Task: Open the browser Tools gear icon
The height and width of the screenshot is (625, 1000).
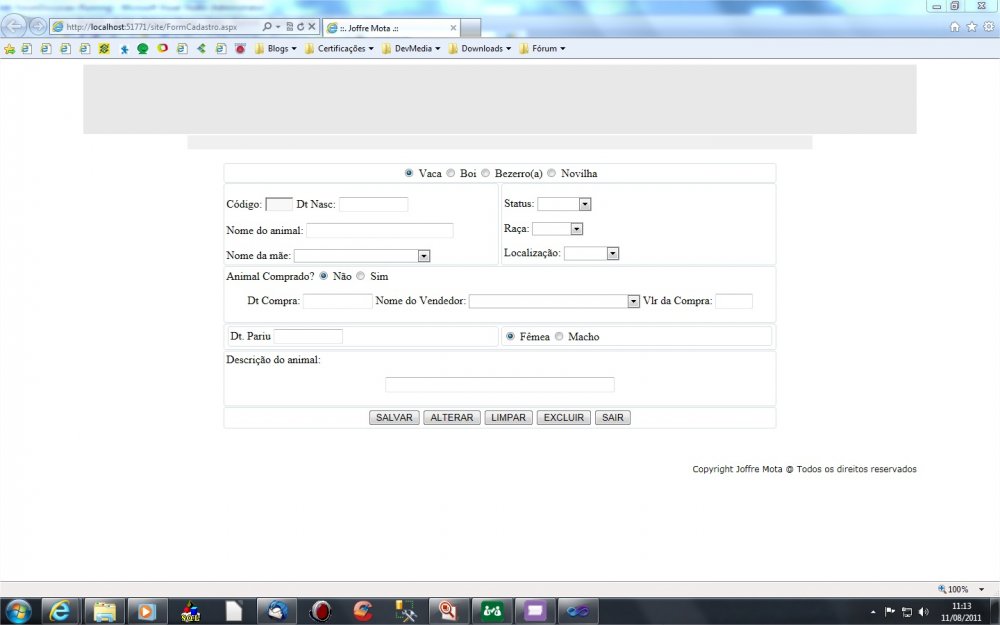Action: (x=988, y=27)
